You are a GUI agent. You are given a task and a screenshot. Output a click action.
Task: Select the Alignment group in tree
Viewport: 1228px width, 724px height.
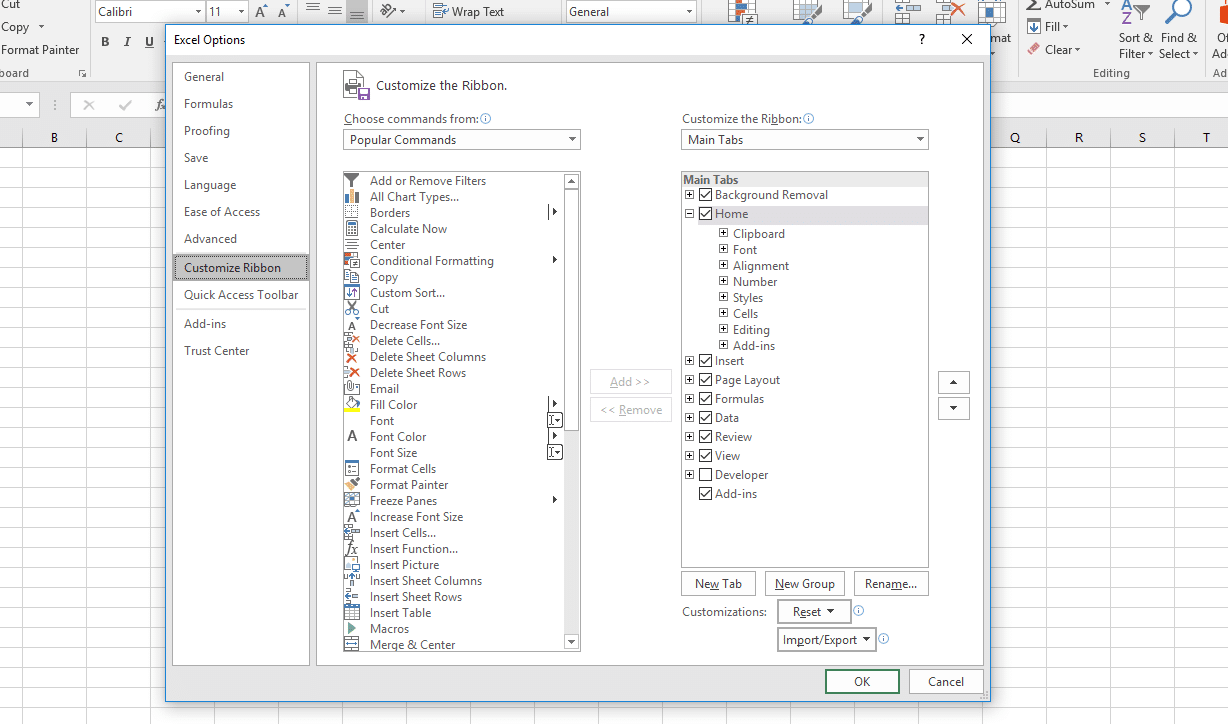pos(761,266)
